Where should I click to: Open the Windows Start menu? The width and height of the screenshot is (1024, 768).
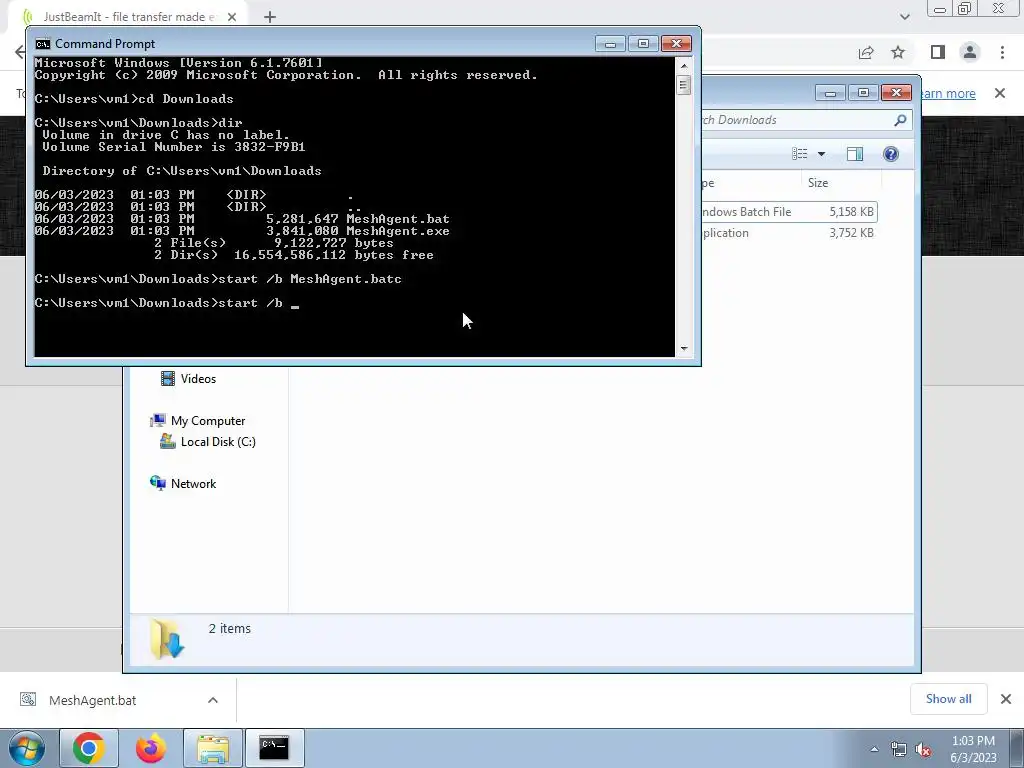click(x=27, y=748)
